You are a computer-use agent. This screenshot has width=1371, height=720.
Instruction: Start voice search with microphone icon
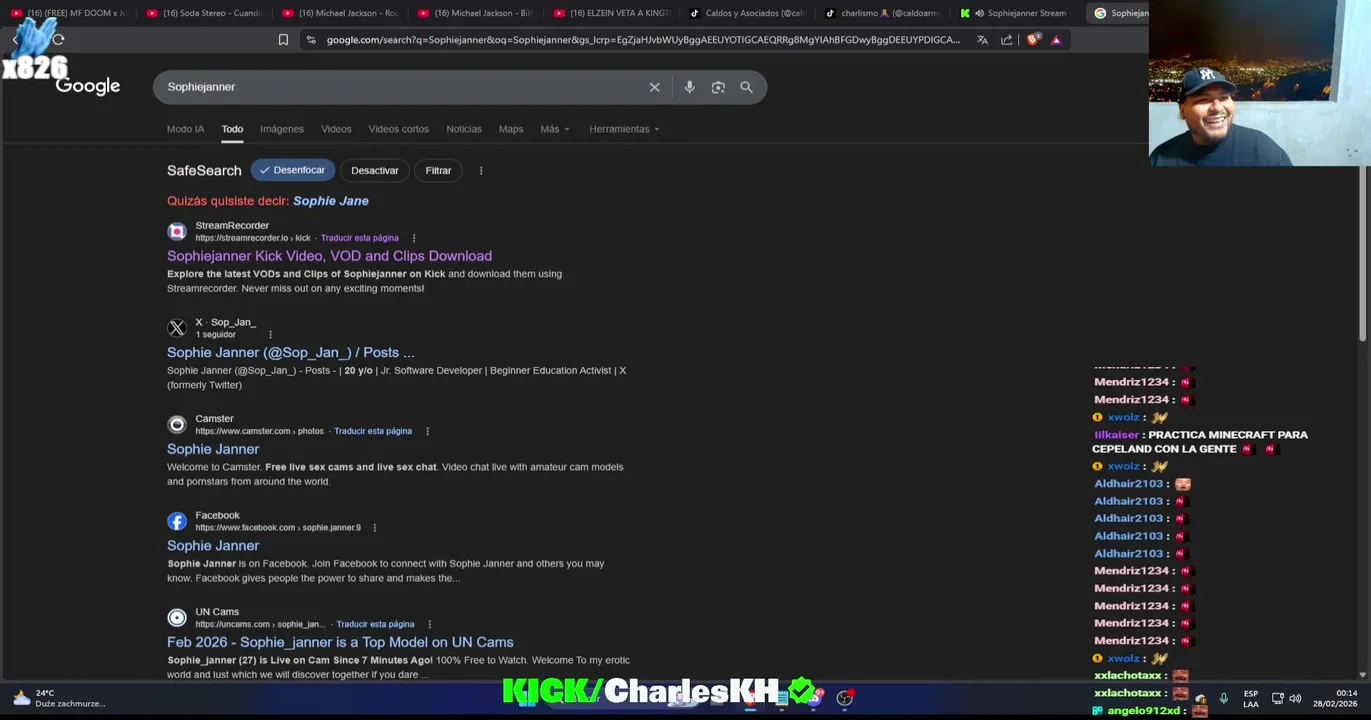pos(689,87)
